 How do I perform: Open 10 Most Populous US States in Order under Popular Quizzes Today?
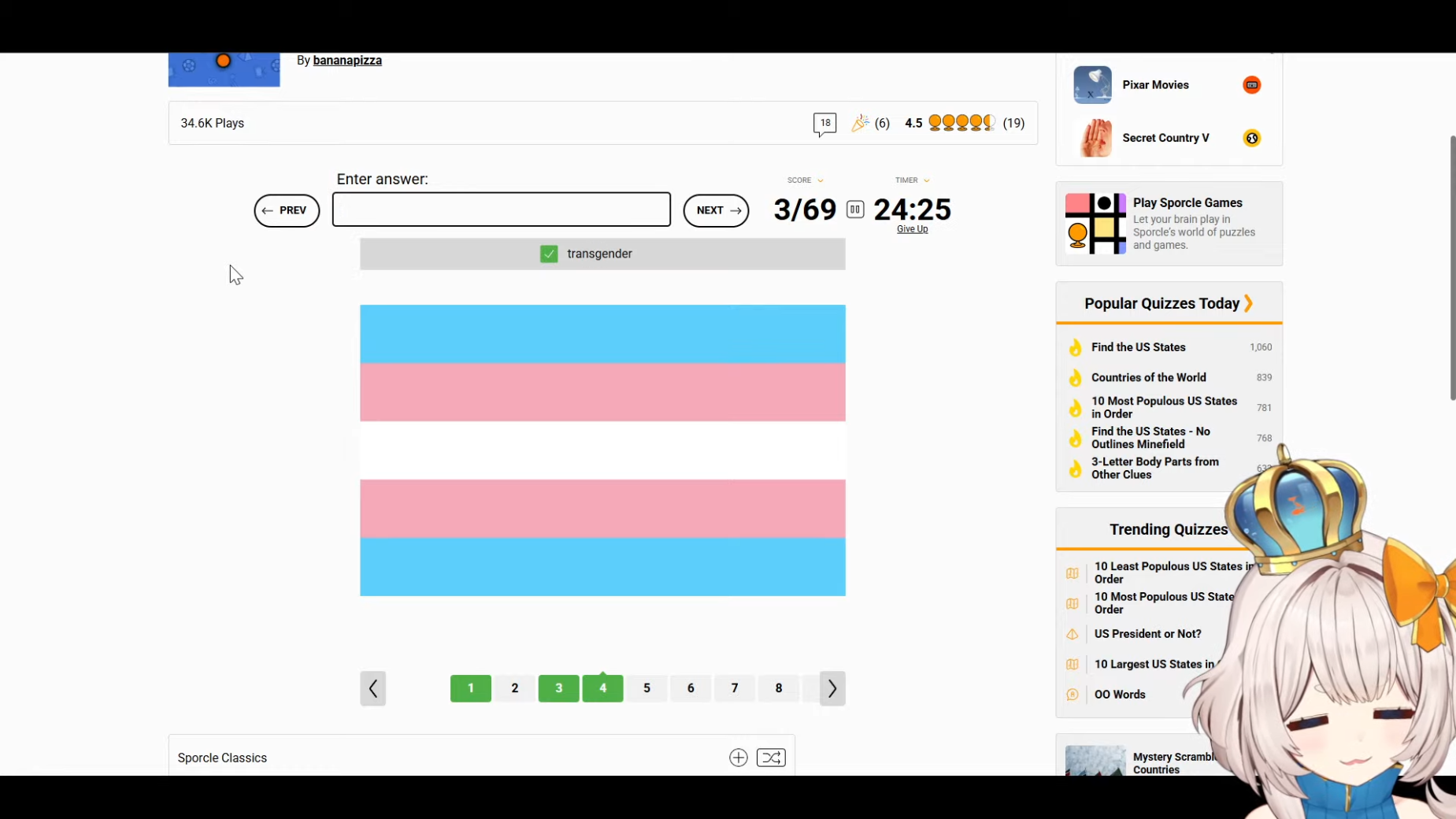(1164, 408)
